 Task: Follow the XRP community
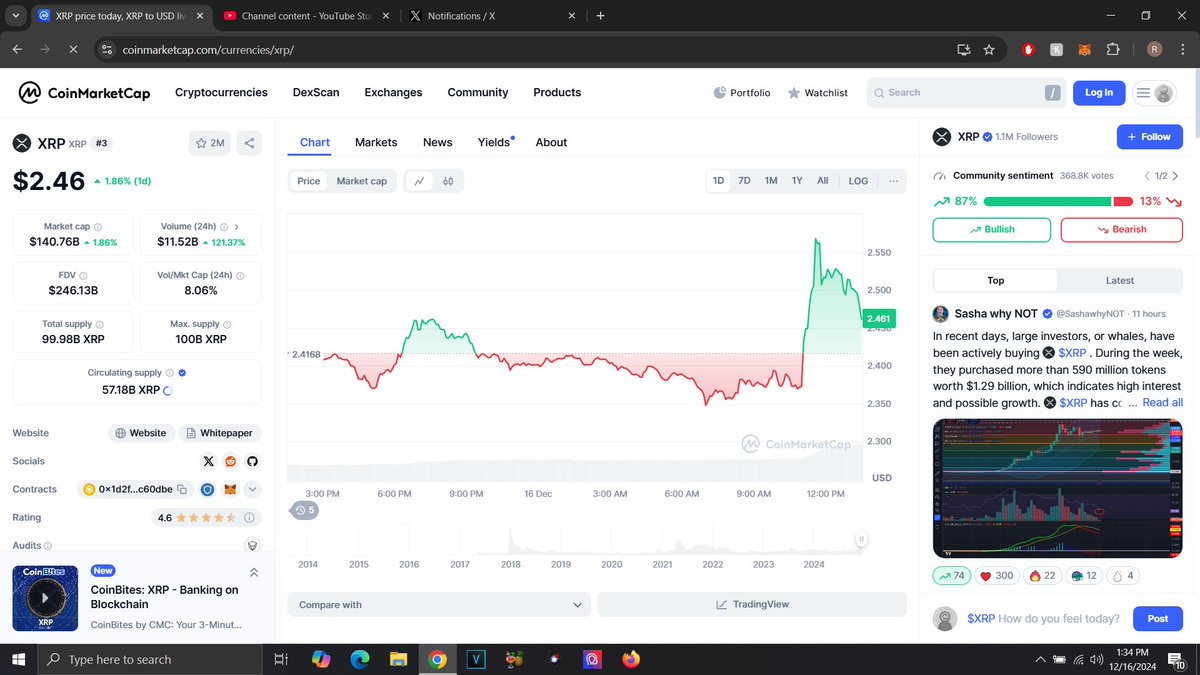click(x=1149, y=137)
